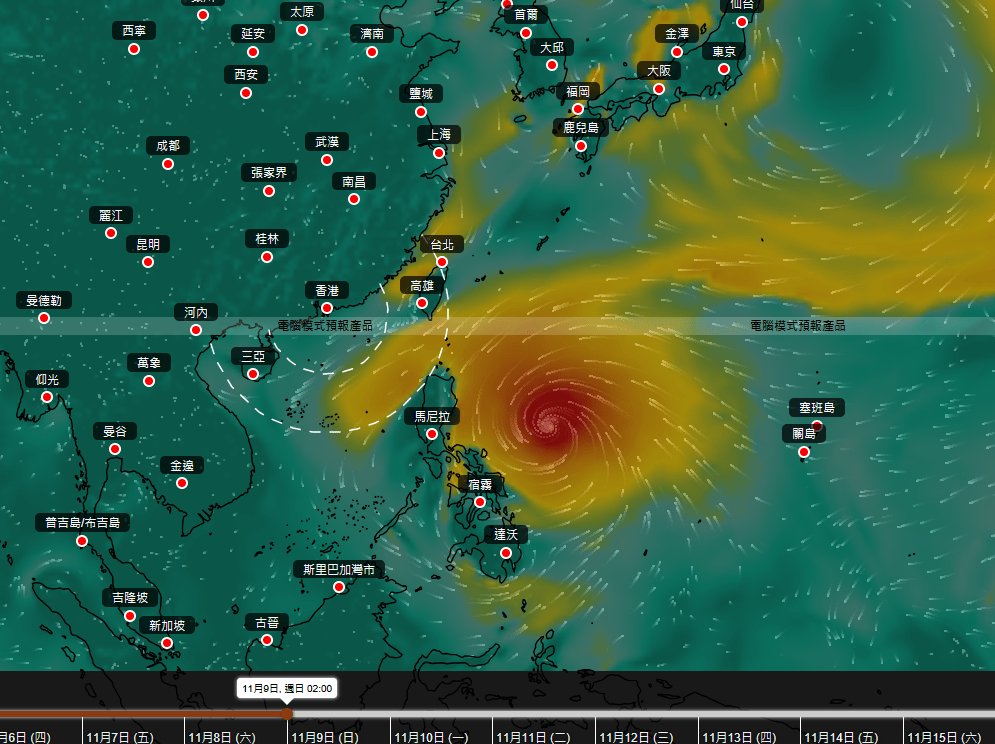Select the Kagoshima (鹿兒島) city marker
This screenshot has width=995, height=744.
tap(581, 146)
